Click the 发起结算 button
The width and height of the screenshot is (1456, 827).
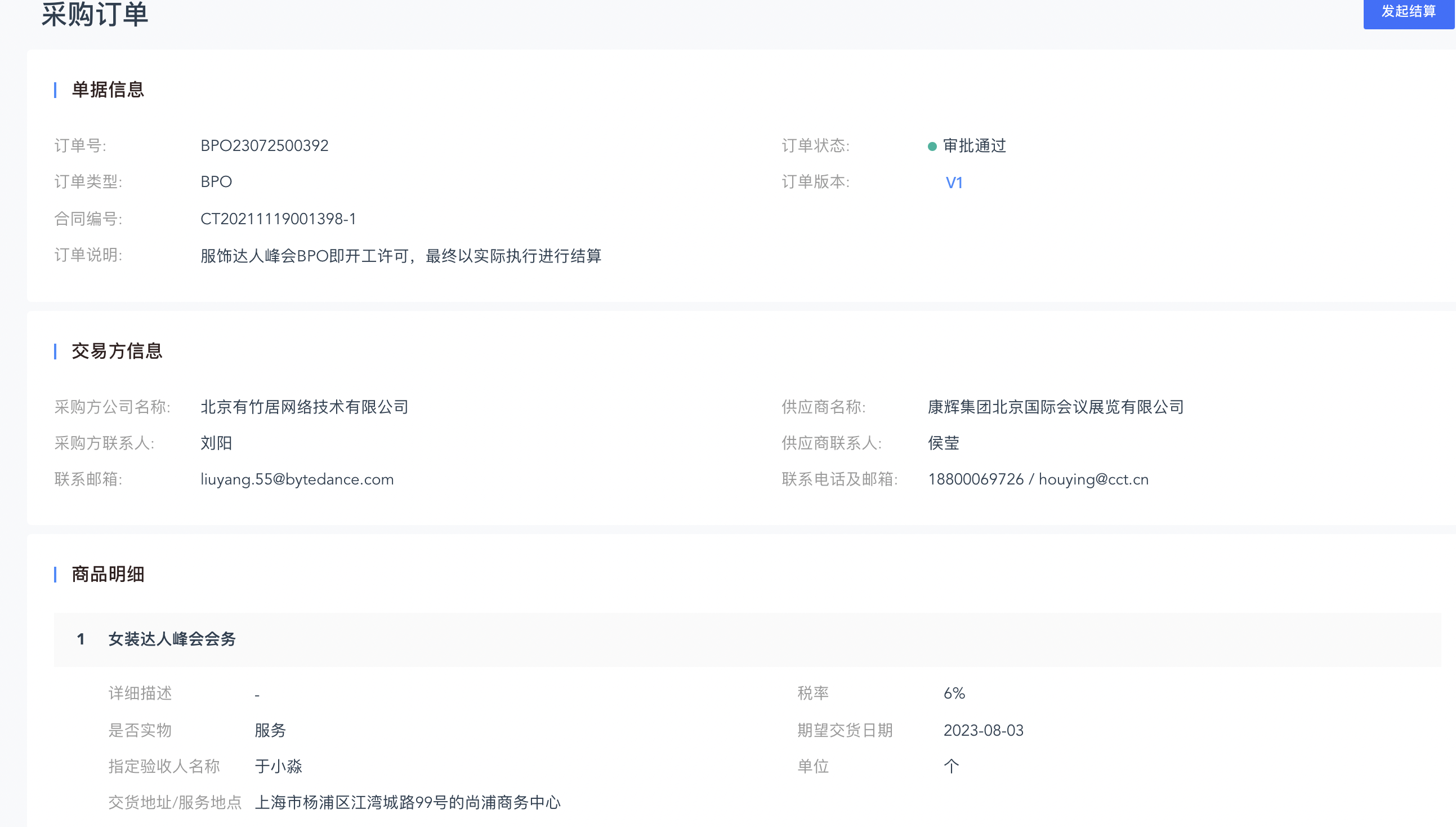(x=1408, y=12)
